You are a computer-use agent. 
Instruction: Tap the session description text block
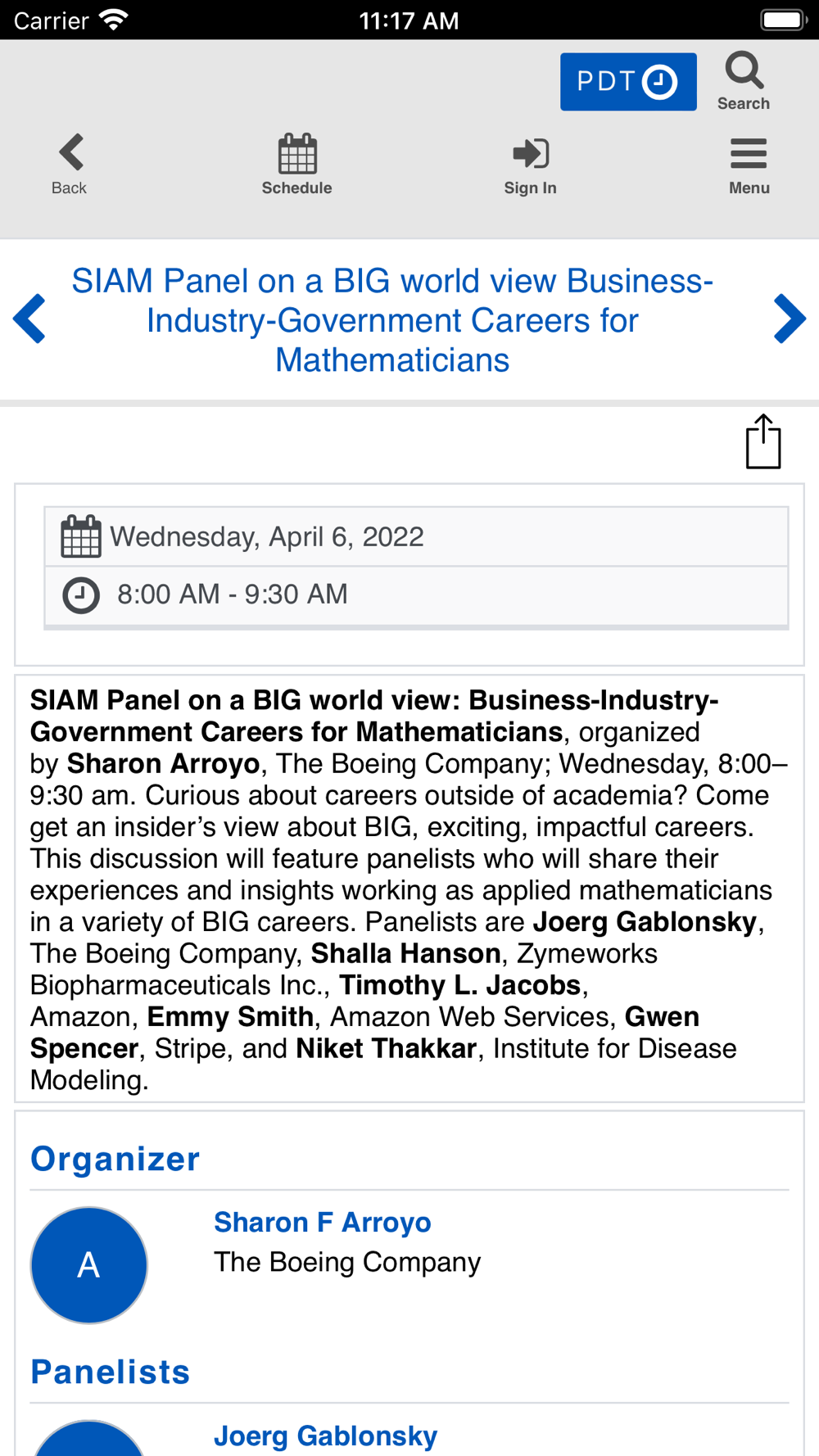[x=409, y=889]
